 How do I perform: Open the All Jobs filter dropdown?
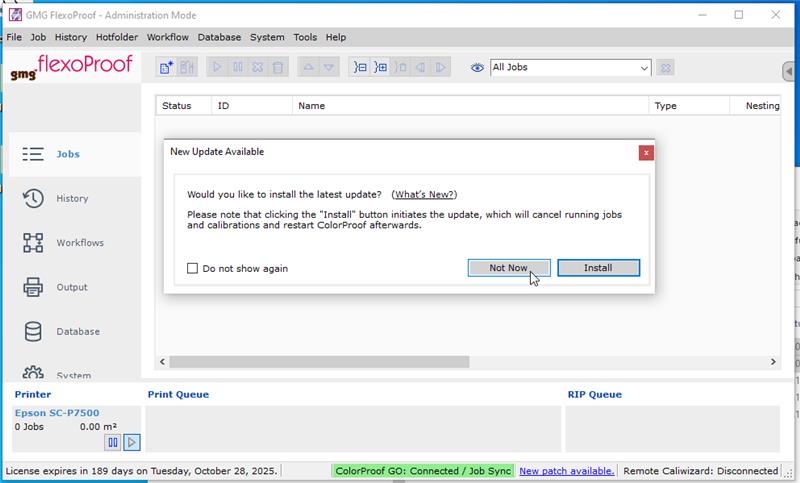point(570,67)
